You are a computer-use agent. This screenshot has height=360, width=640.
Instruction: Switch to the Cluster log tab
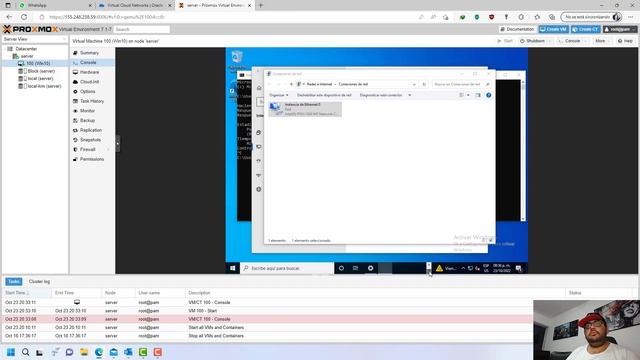pyautogui.click(x=39, y=282)
